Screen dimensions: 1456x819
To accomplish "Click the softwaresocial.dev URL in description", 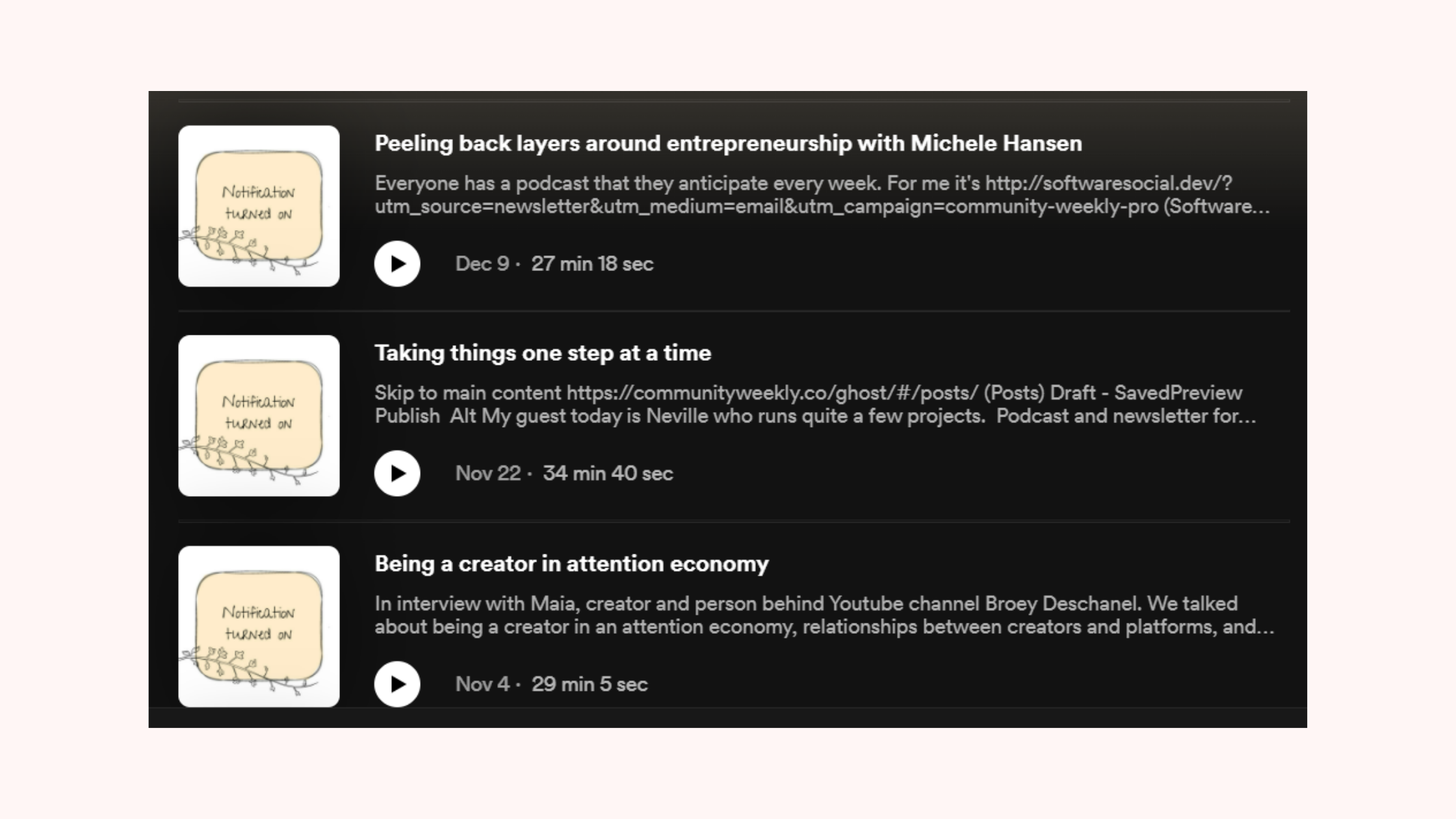I will click(x=1109, y=183).
